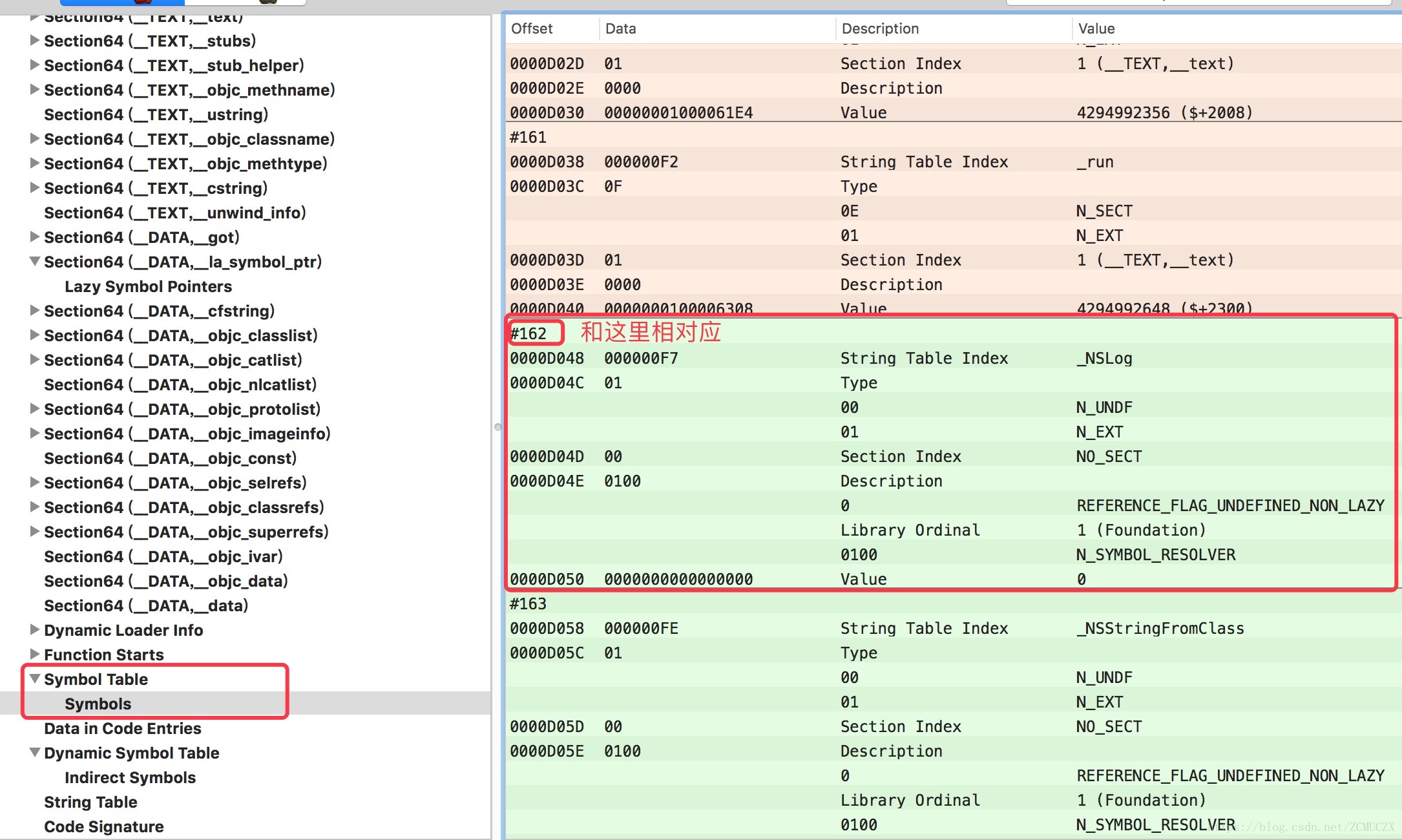Expand Section64 (__DATA,__got) node
The image size is (1402, 840).
click(35, 236)
